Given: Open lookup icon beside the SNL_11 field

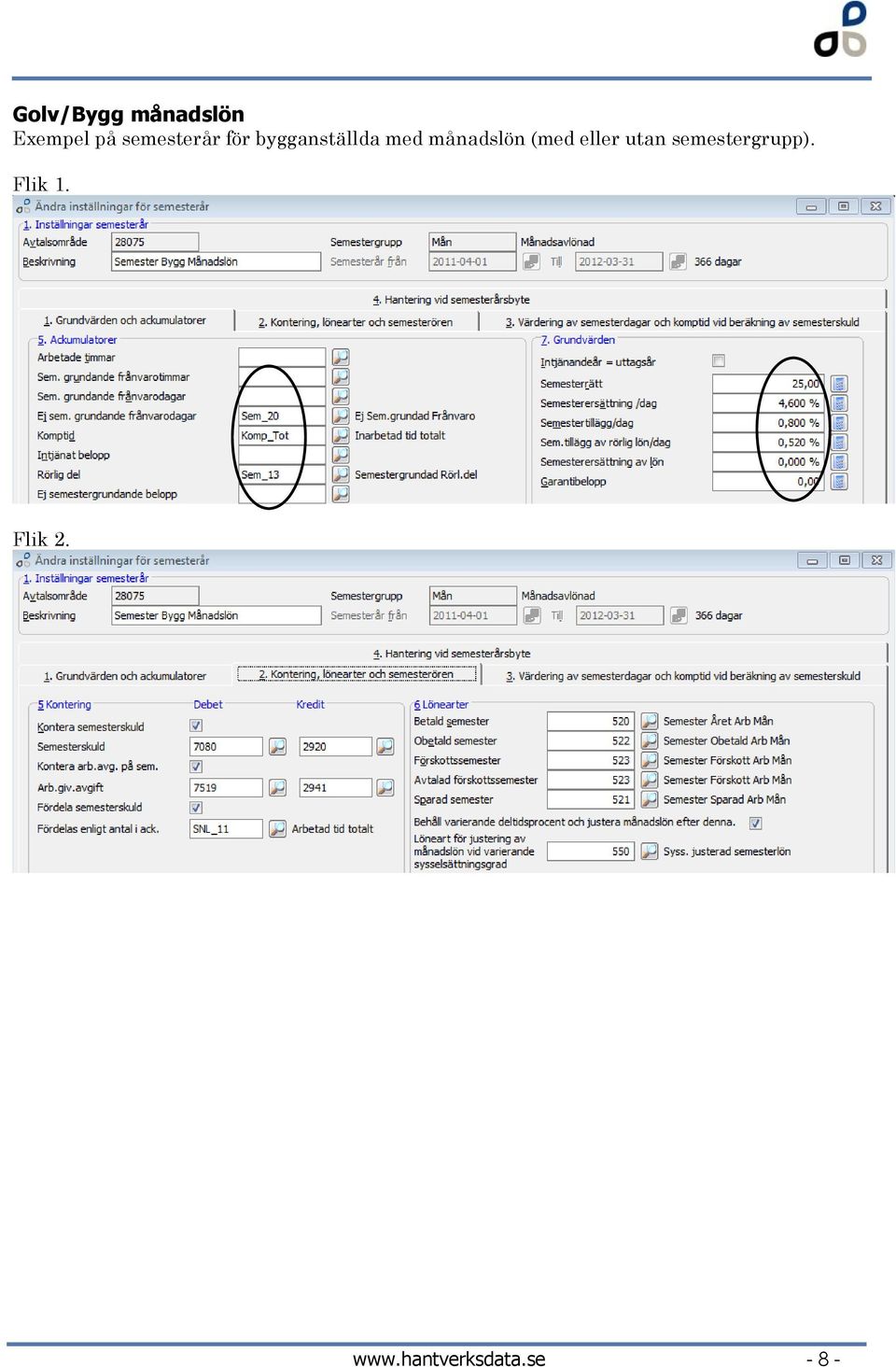Looking at the screenshot, I should tap(277, 828).
